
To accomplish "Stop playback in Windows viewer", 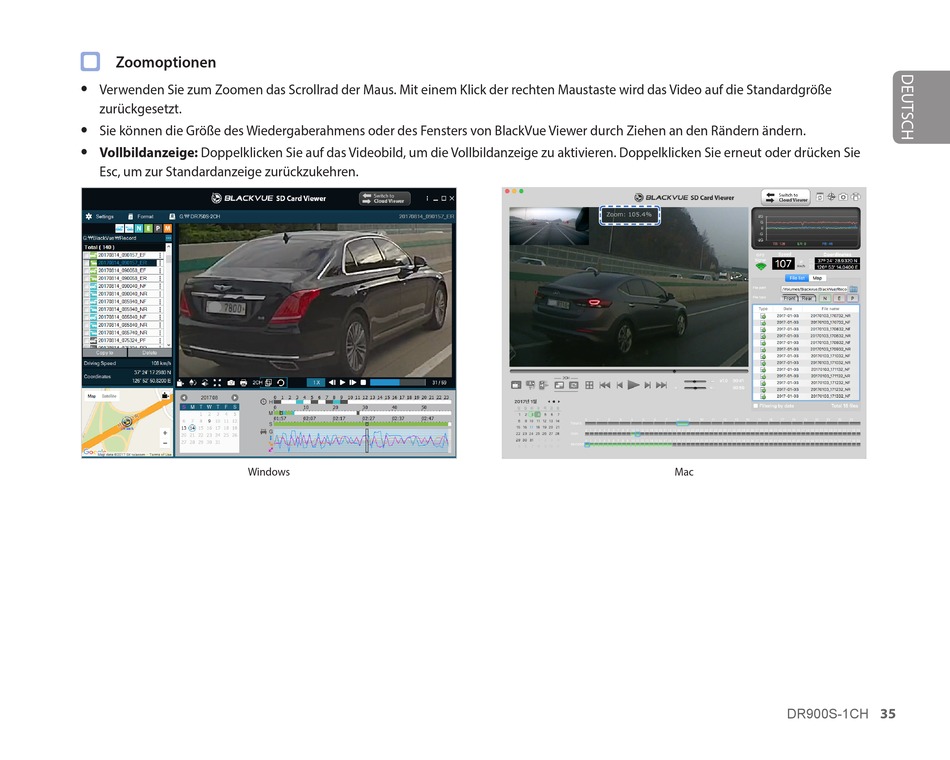I will click(364, 382).
